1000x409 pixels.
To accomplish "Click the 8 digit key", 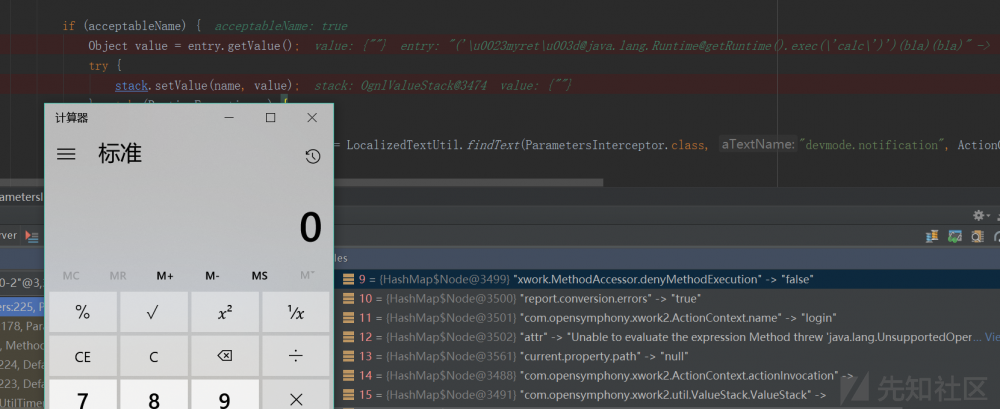I will click(154, 396).
